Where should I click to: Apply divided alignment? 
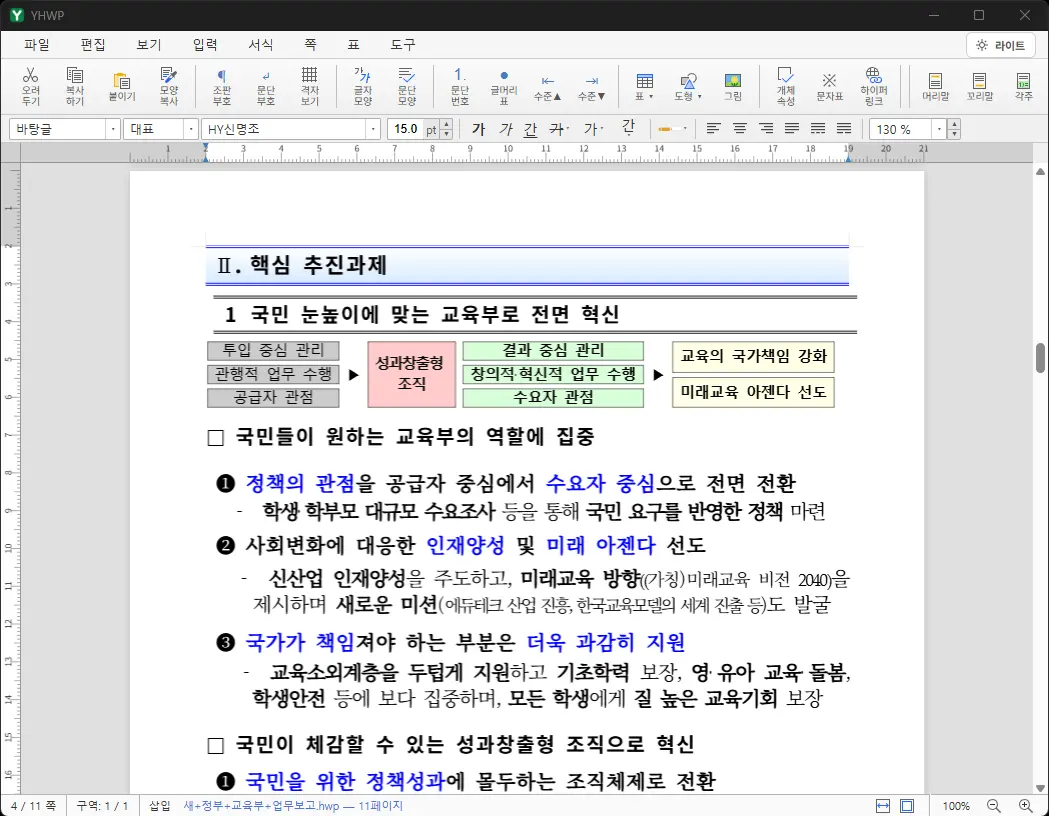(x=844, y=128)
